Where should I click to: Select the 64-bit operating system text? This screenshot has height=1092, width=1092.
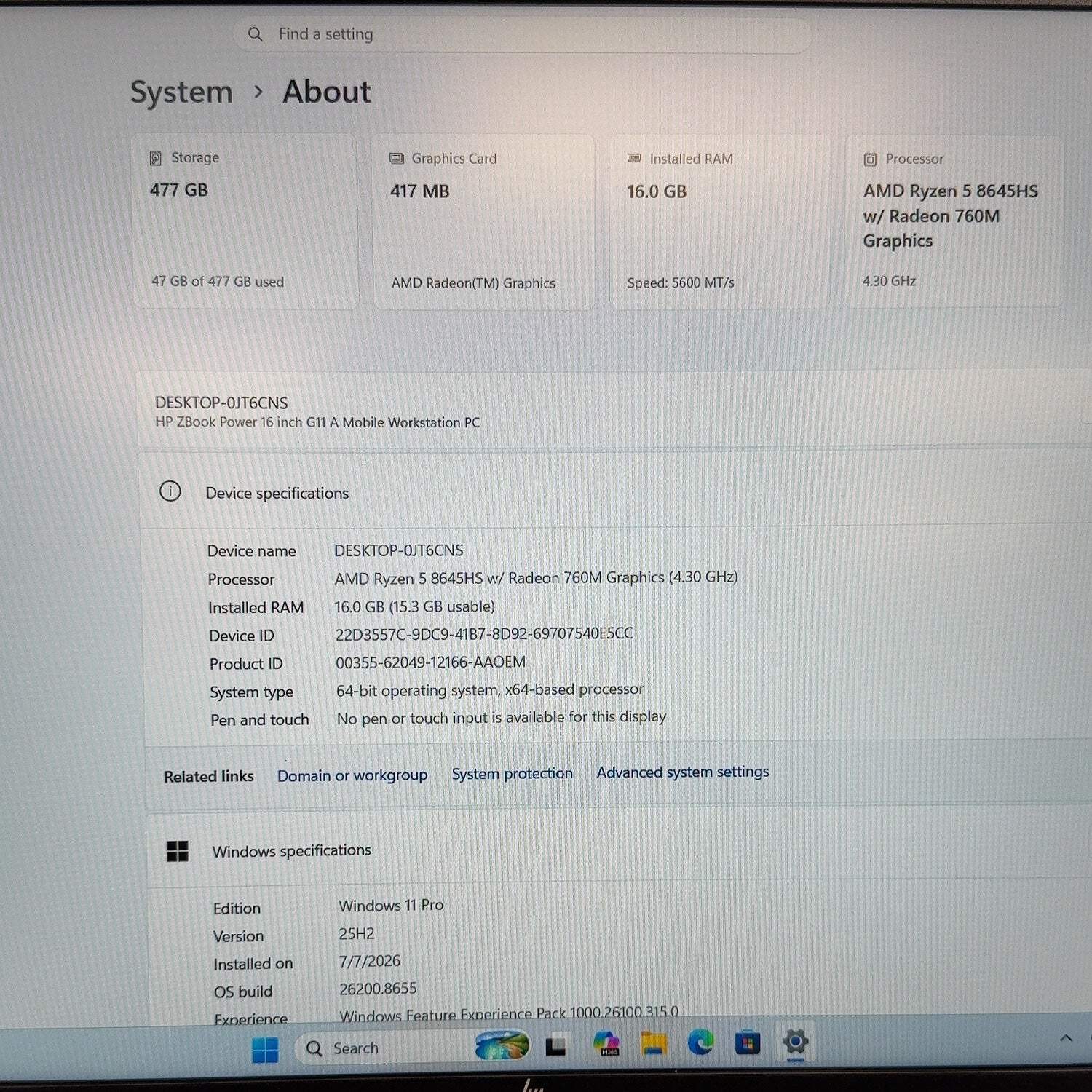click(x=490, y=689)
